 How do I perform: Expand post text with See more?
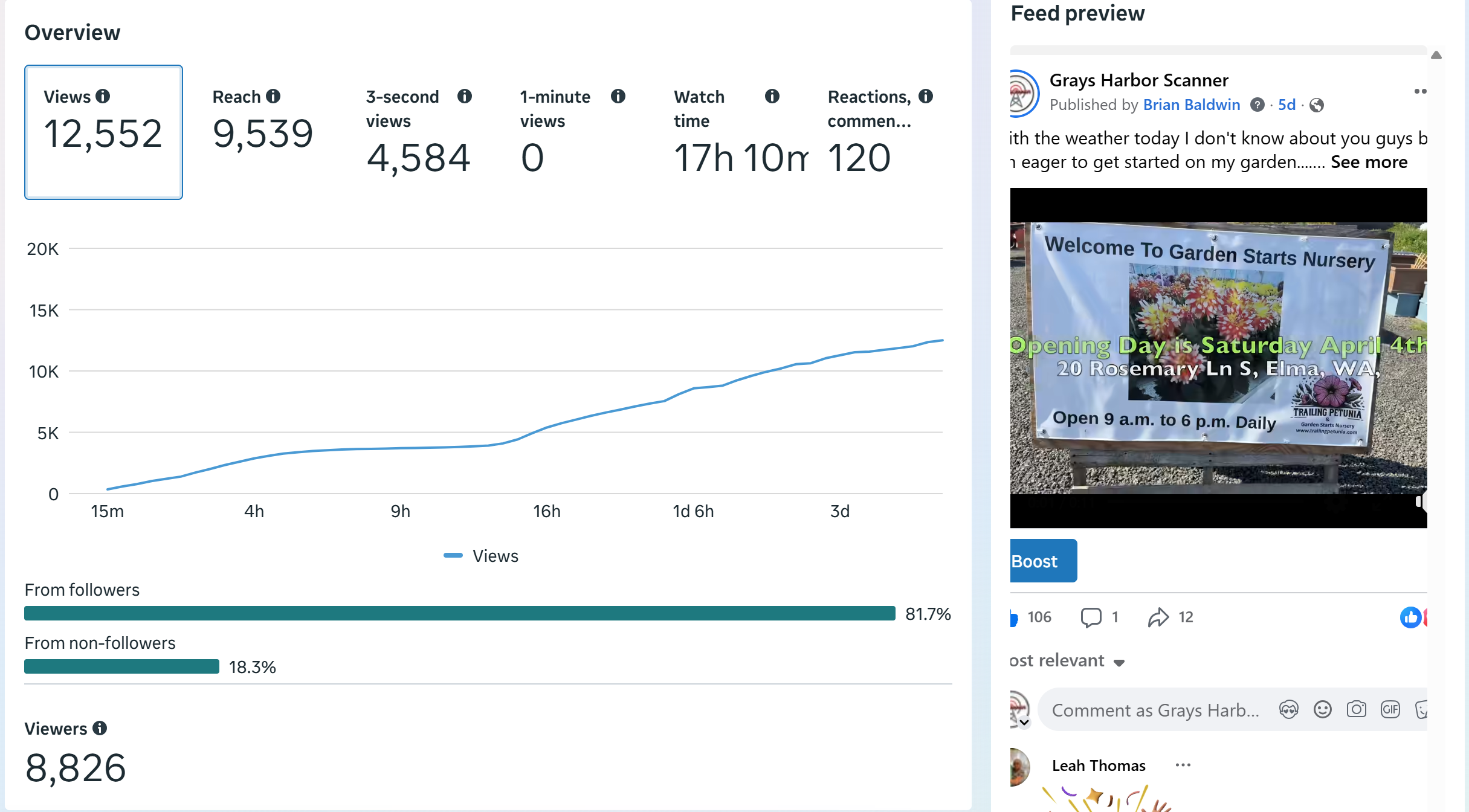click(1369, 162)
